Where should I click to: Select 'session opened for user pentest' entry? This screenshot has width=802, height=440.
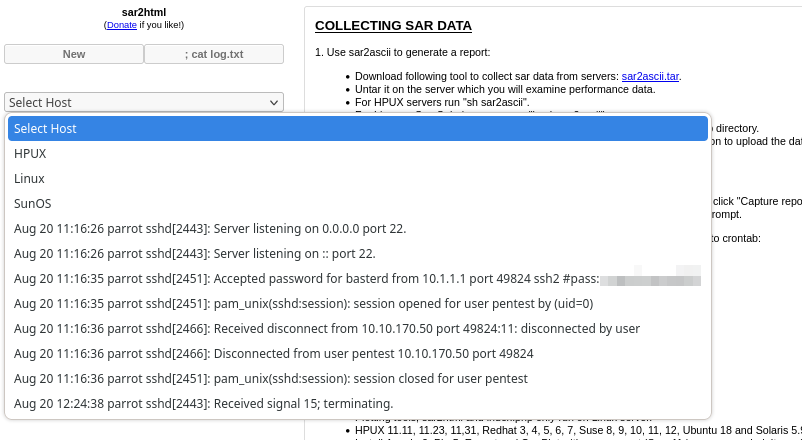358,304
